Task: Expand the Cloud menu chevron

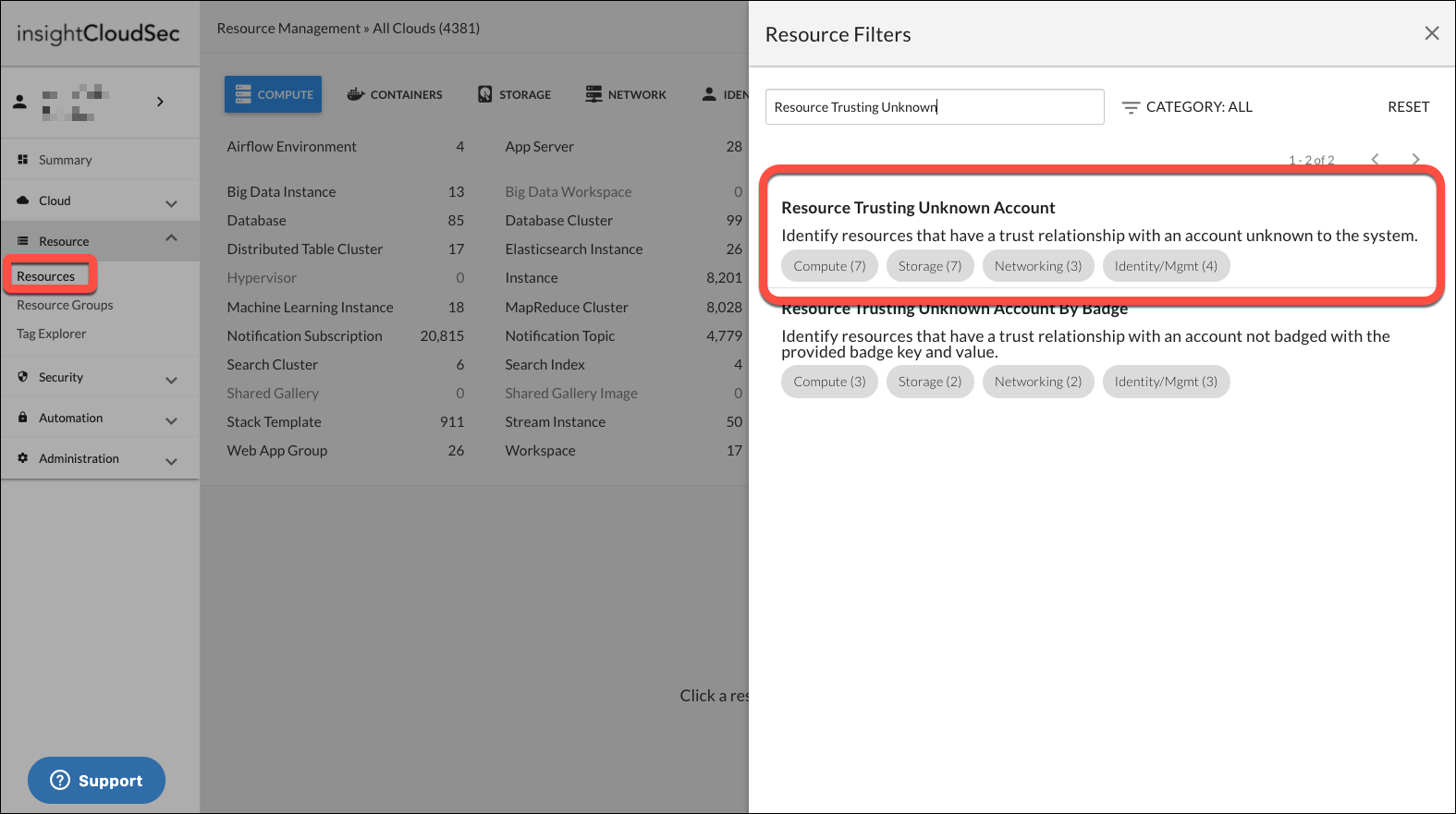Action: point(171,203)
